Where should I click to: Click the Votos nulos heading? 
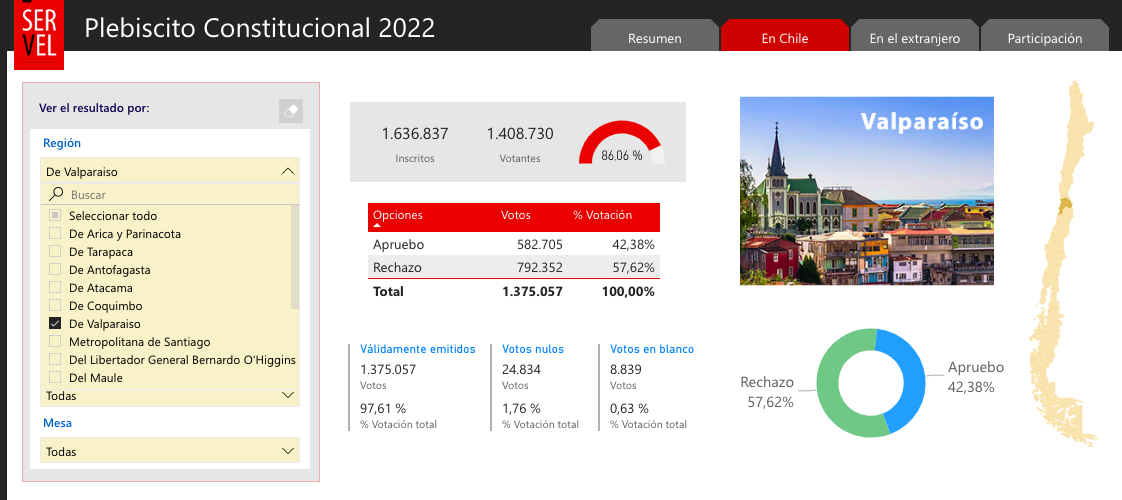tap(533, 349)
